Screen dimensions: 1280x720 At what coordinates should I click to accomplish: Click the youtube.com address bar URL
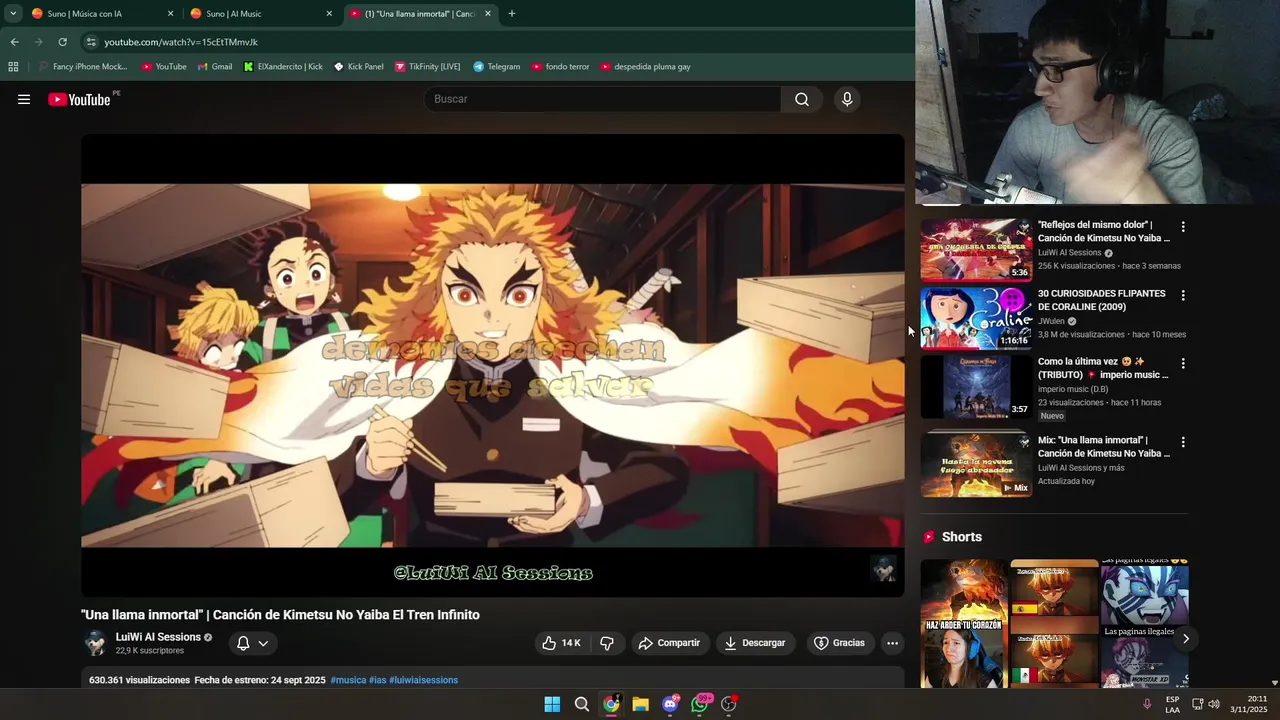click(181, 42)
